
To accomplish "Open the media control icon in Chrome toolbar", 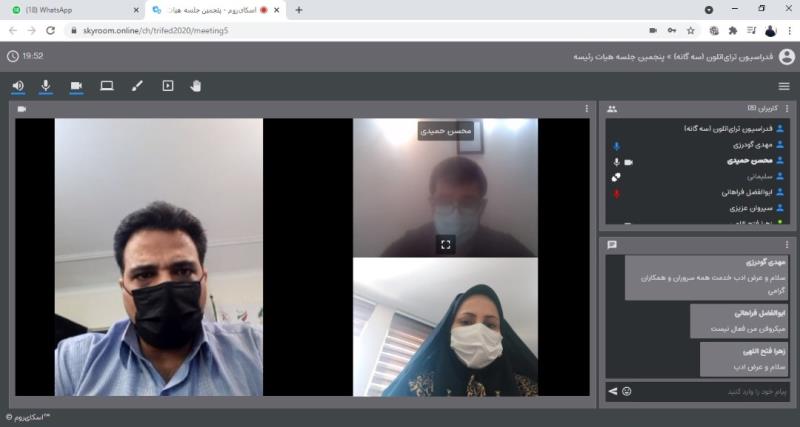I will tap(752, 31).
